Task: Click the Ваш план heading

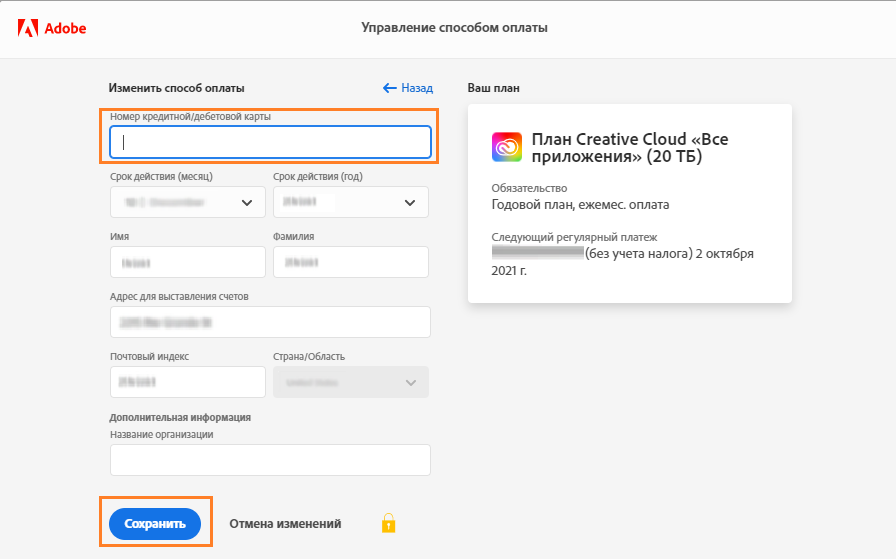Action: [x=493, y=88]
